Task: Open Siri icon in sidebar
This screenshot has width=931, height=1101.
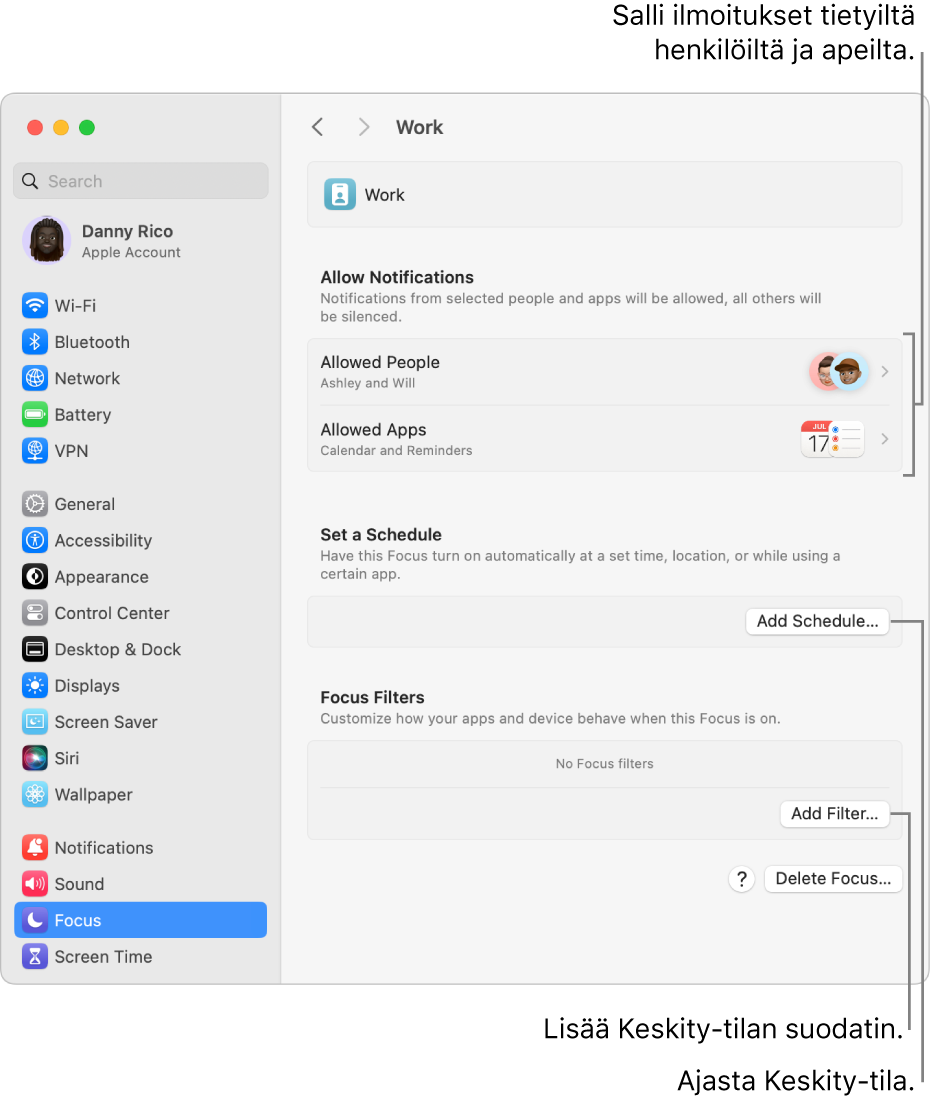Action: pyautogui.click(x=34, y=758)
